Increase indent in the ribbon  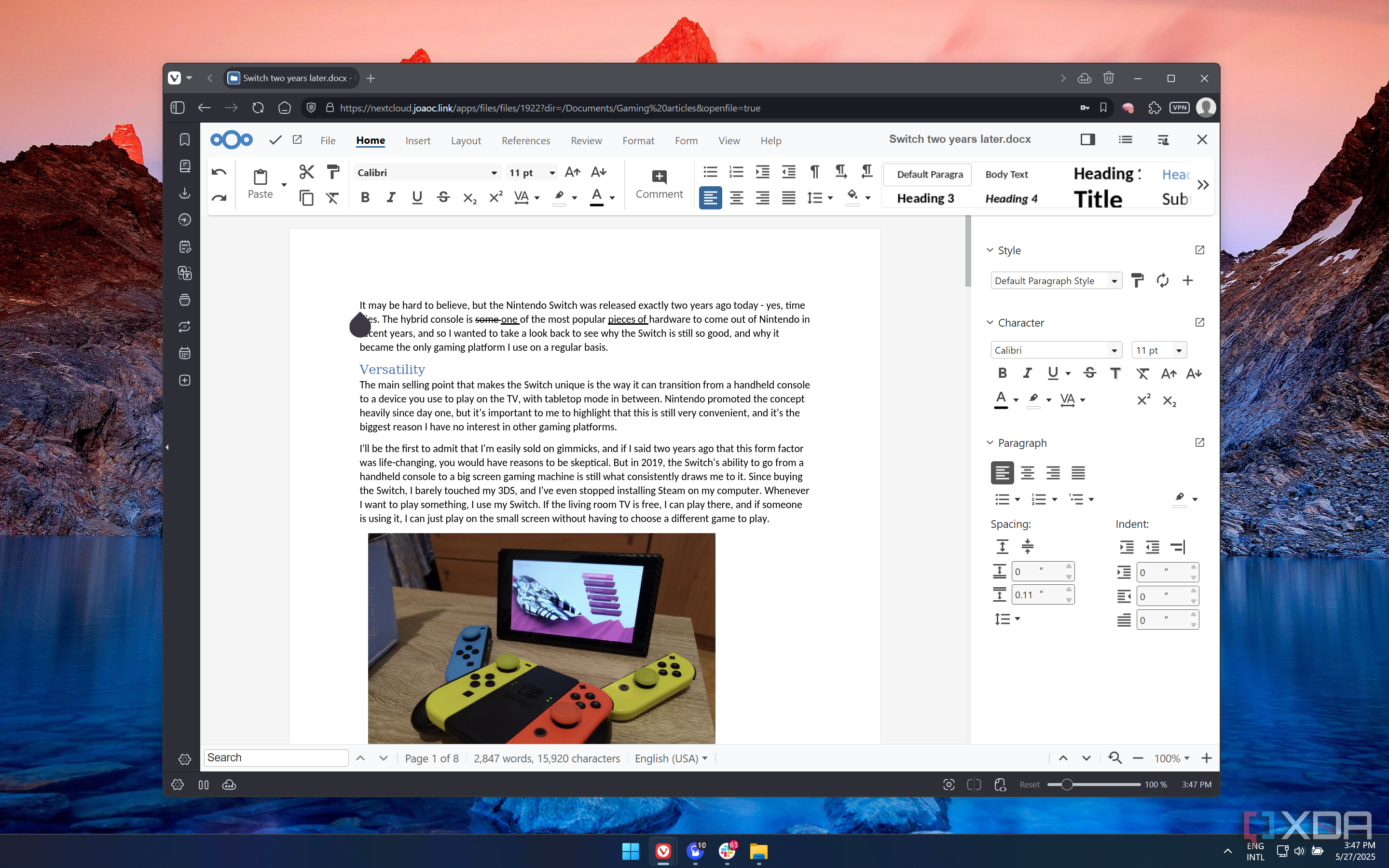[762, 172]
